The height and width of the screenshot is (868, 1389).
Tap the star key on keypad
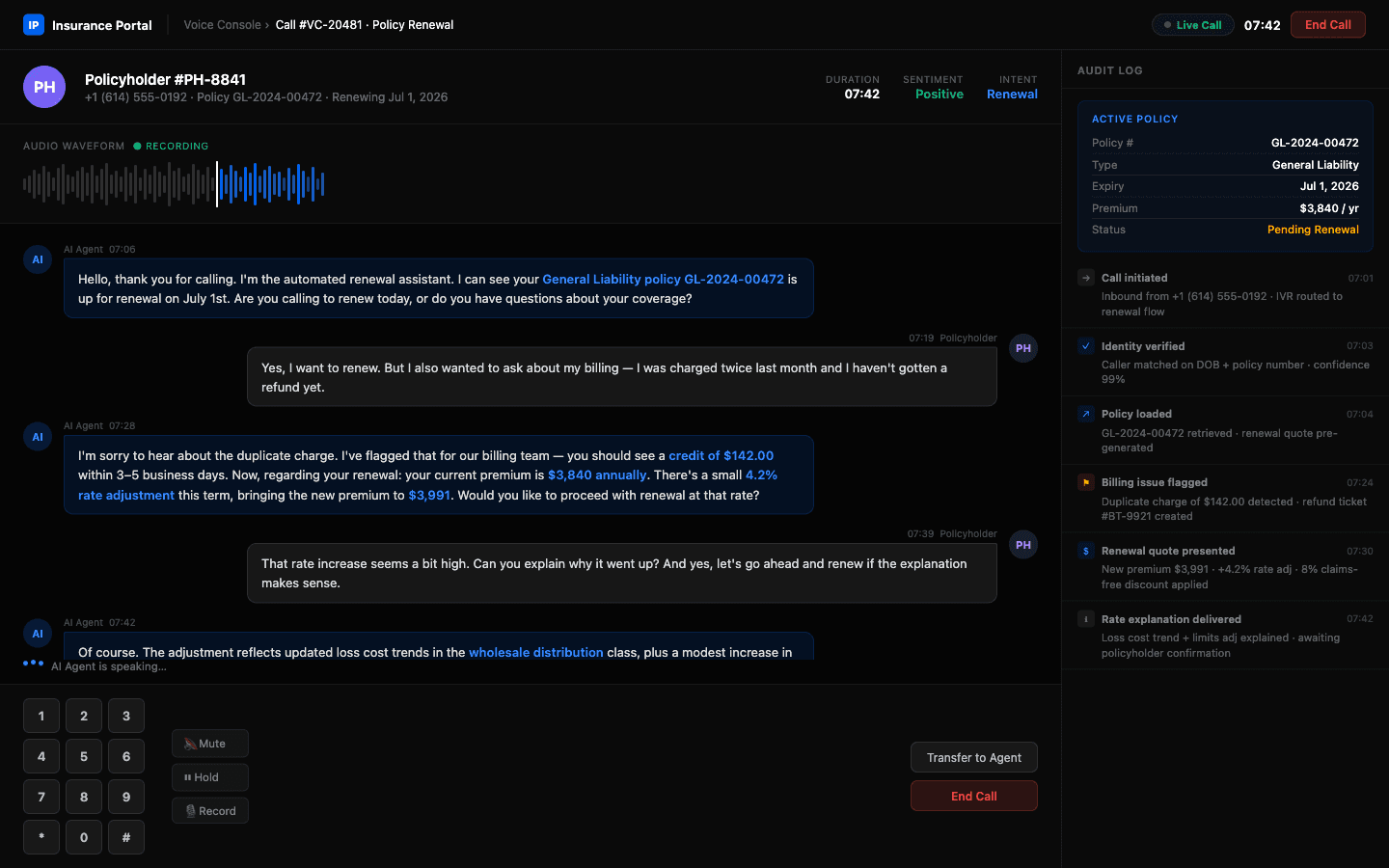pos(41,837)
